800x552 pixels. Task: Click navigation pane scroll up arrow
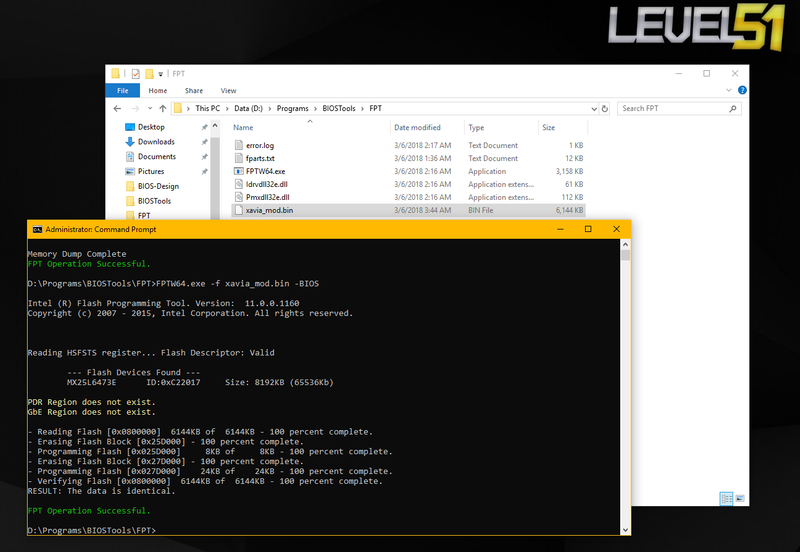pos(215,126)
